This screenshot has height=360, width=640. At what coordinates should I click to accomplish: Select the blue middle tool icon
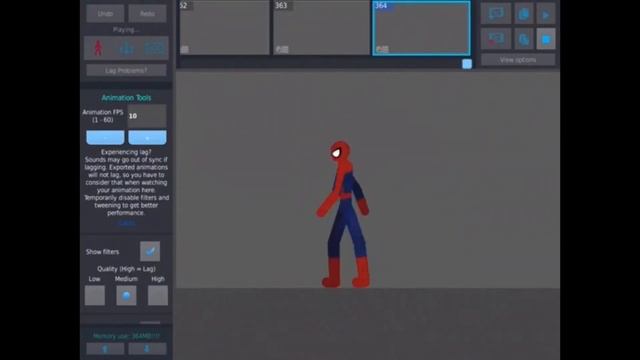pyautogui.click(x=127, y=49)
